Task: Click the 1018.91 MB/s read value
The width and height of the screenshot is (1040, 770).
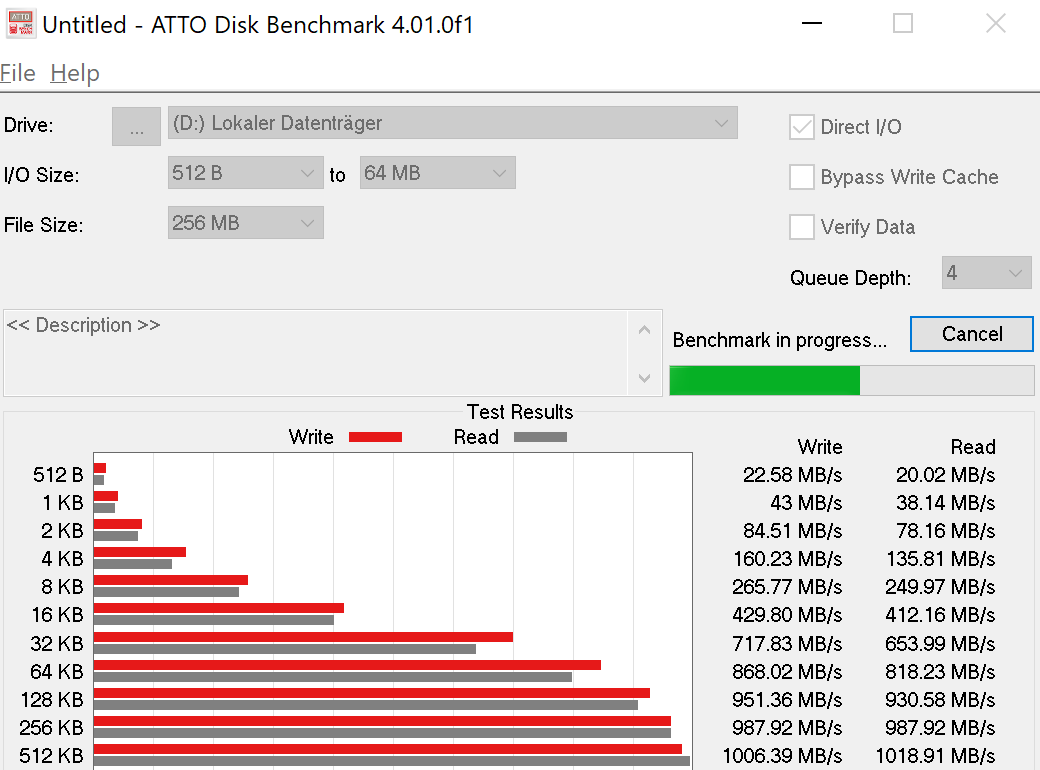Action: click(x=936, y=755)
